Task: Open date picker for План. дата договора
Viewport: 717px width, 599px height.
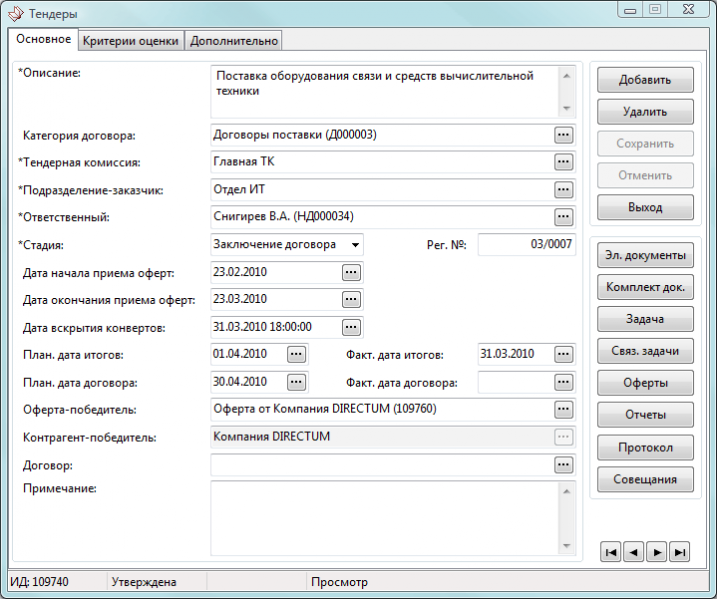Action: click(x=296, y=382)
